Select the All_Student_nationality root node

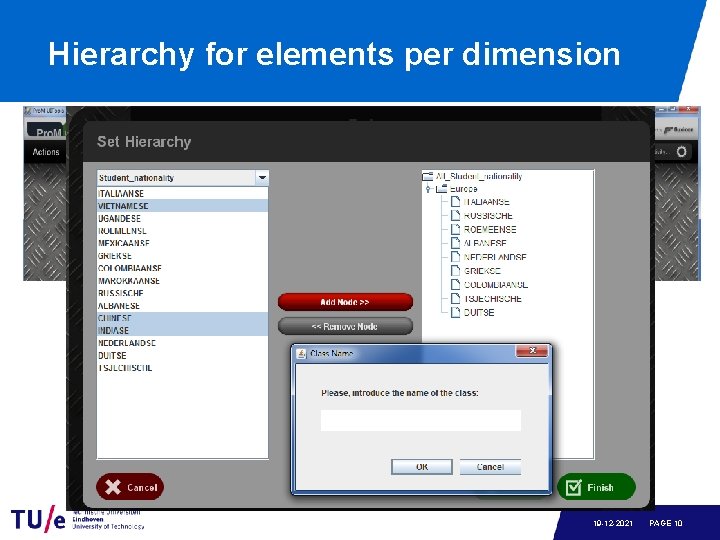[479, 176]
